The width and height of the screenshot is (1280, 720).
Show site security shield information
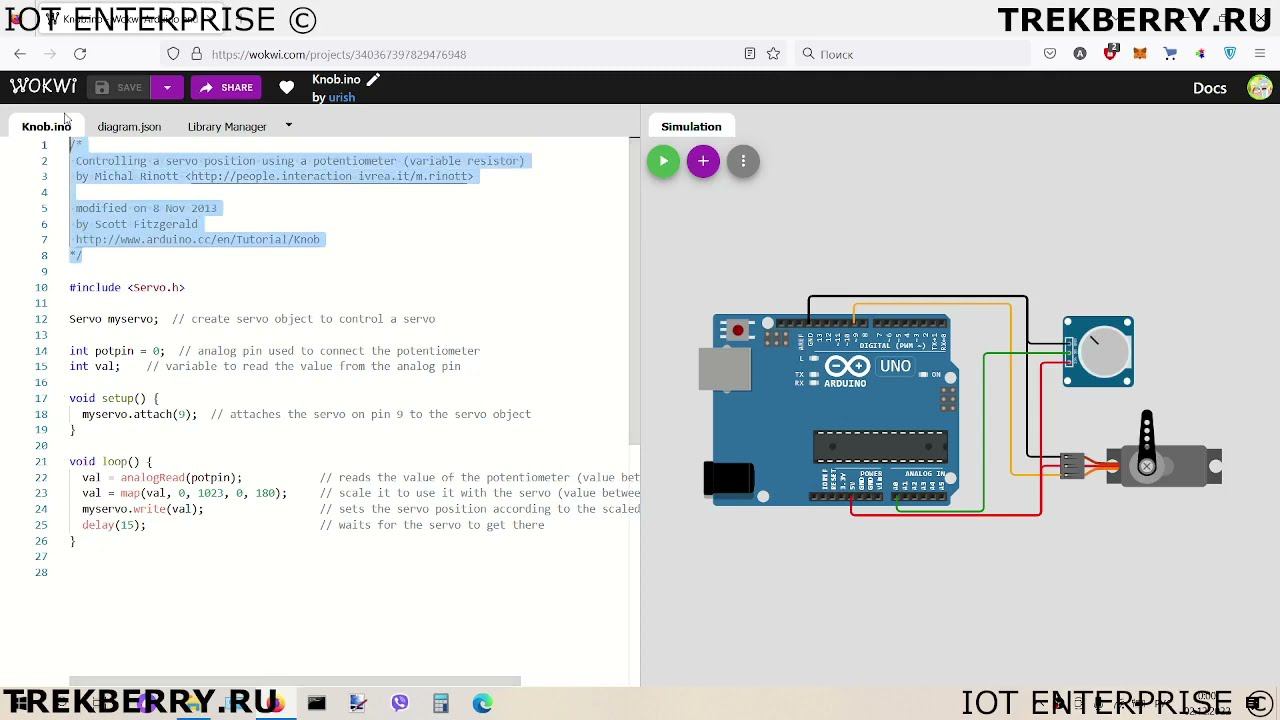click(x=173, y=54)
